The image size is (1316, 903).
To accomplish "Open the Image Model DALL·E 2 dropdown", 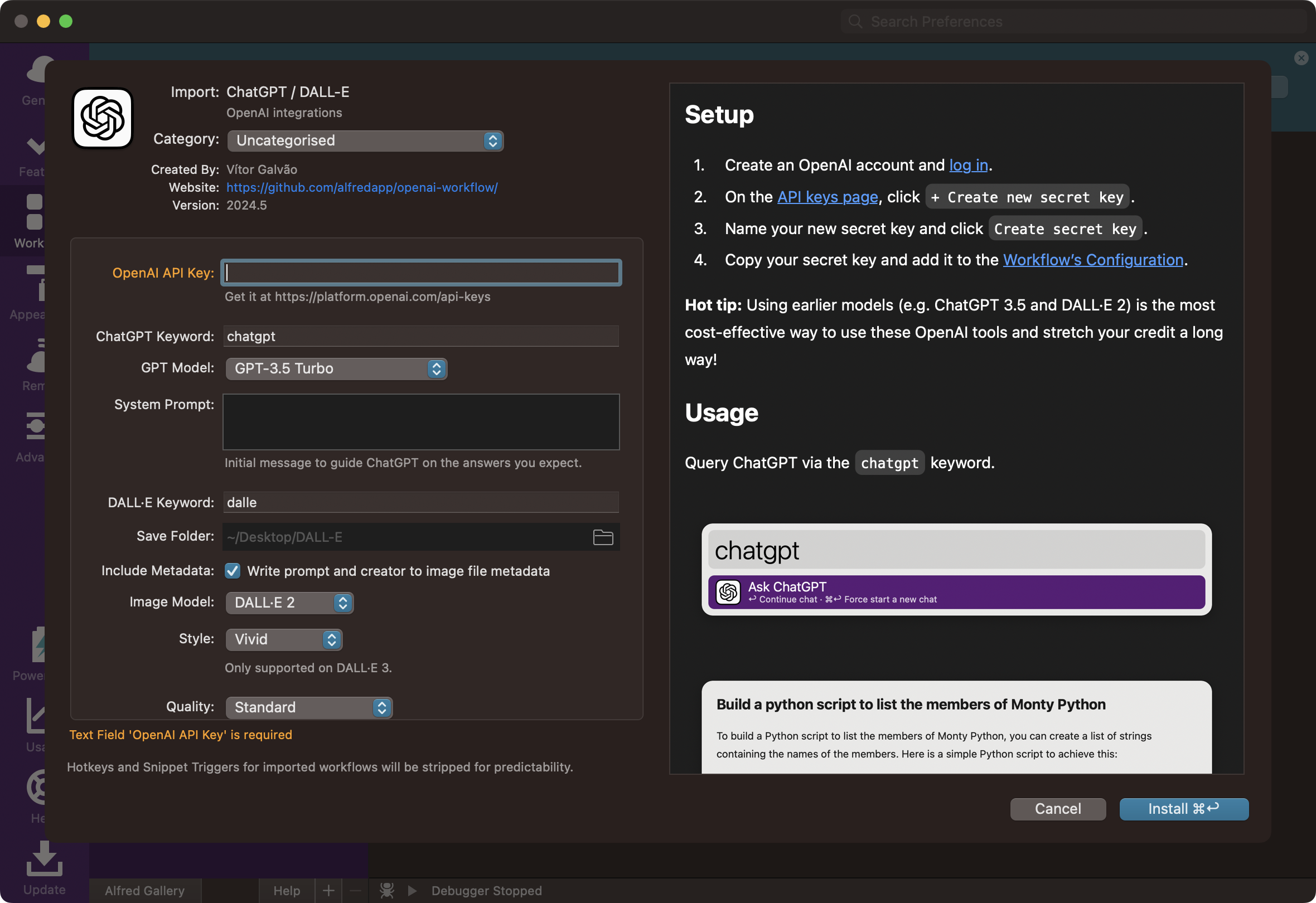I will [289, 603].
